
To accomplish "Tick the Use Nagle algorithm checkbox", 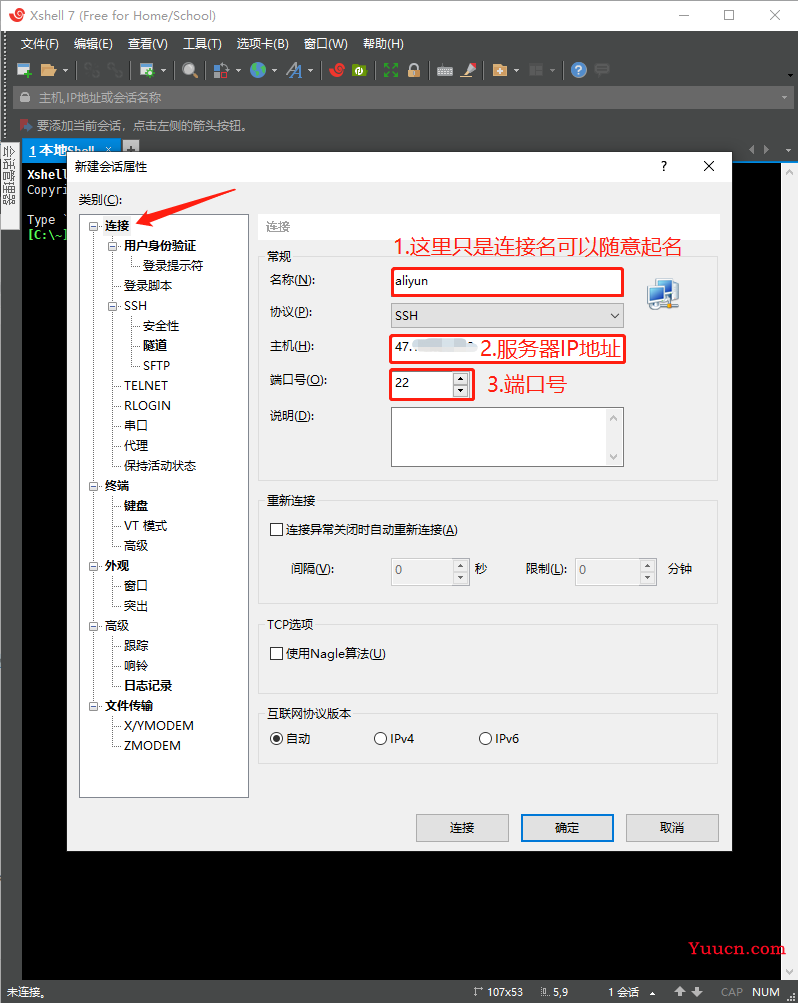I will [x=276, y=653].
